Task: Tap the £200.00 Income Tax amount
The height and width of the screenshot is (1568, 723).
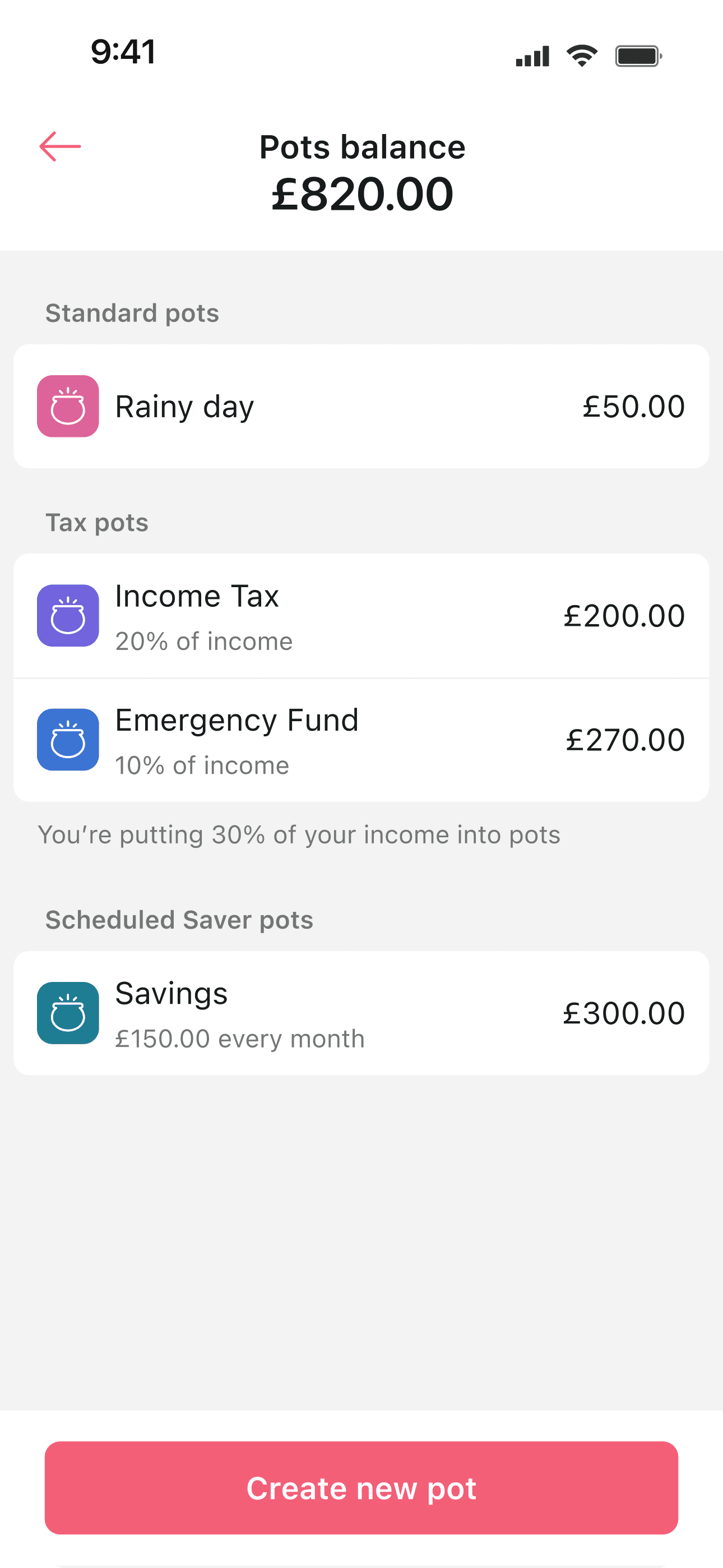Action: click(x=624, y=616)
